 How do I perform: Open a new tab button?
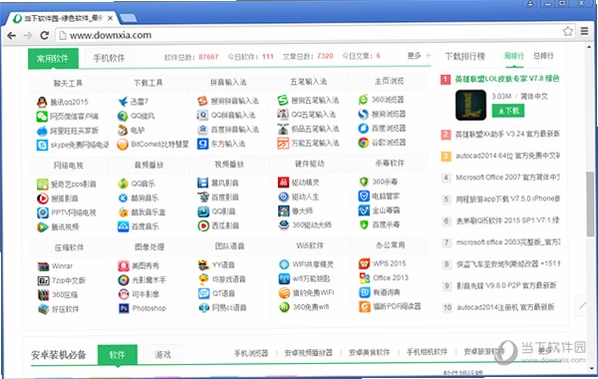tap(128, 18)
